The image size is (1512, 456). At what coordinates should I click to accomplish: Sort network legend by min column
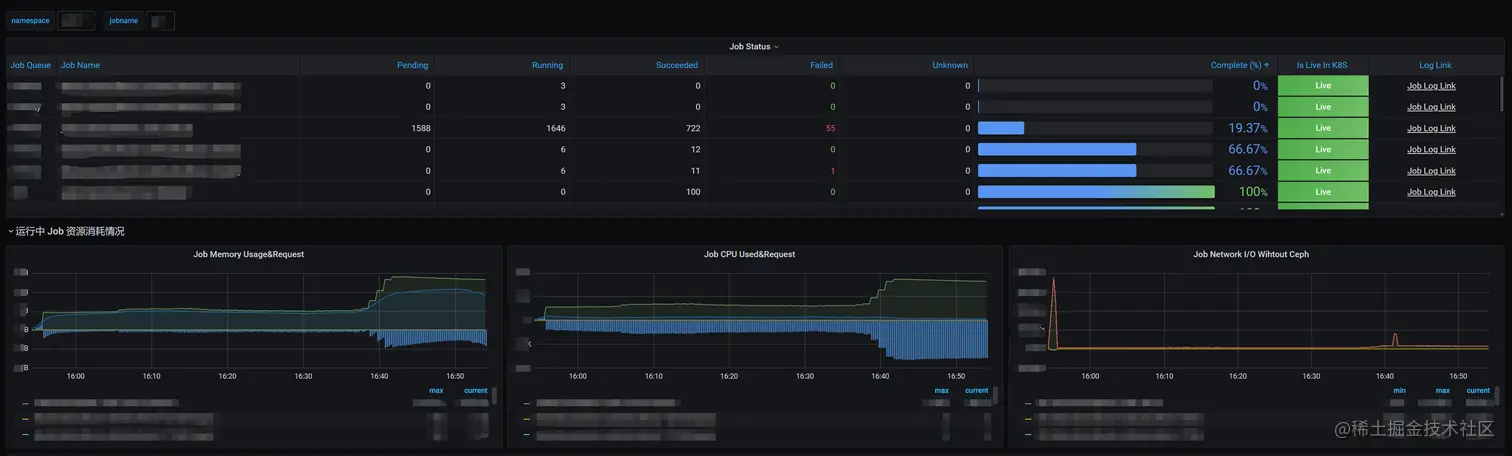tap(1399, 391)
